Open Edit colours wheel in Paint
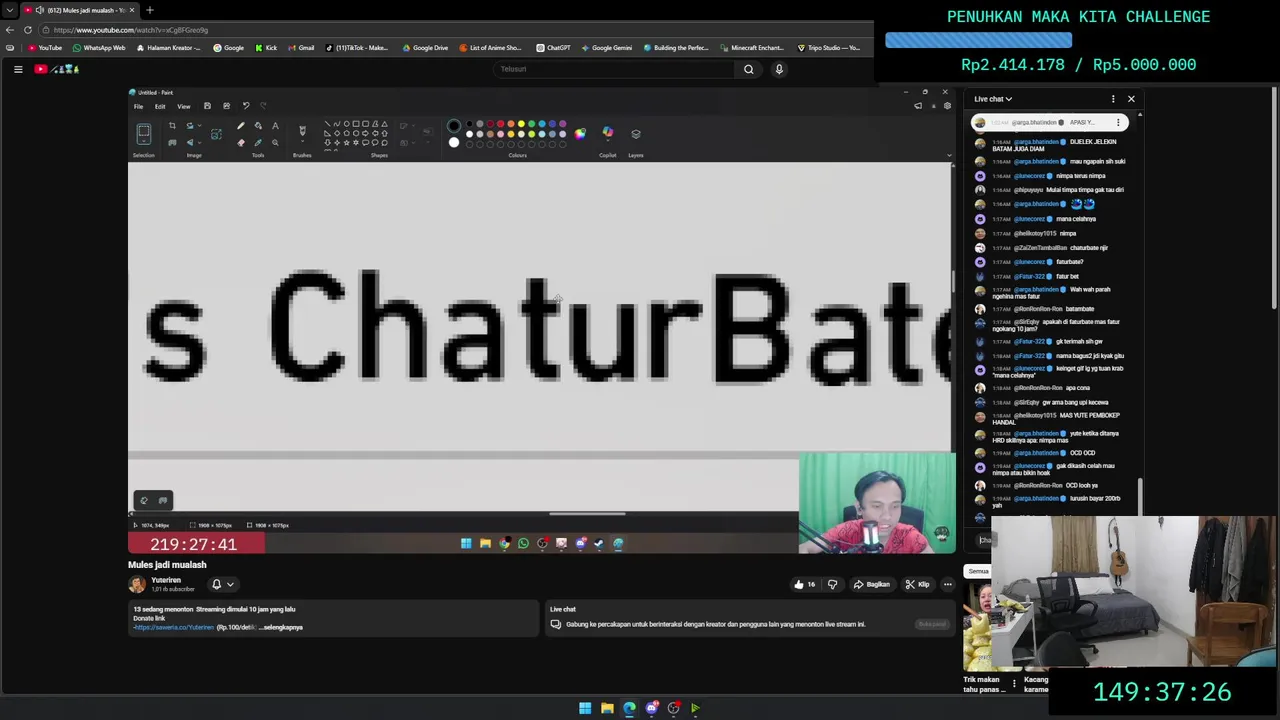This screenshot has width=1280, height=720. point(580,133)
